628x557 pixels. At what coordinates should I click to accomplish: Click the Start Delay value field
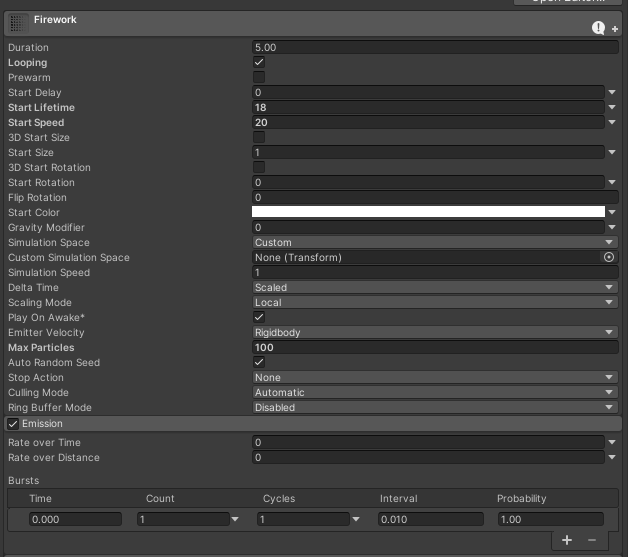click(x=428, y=92)
